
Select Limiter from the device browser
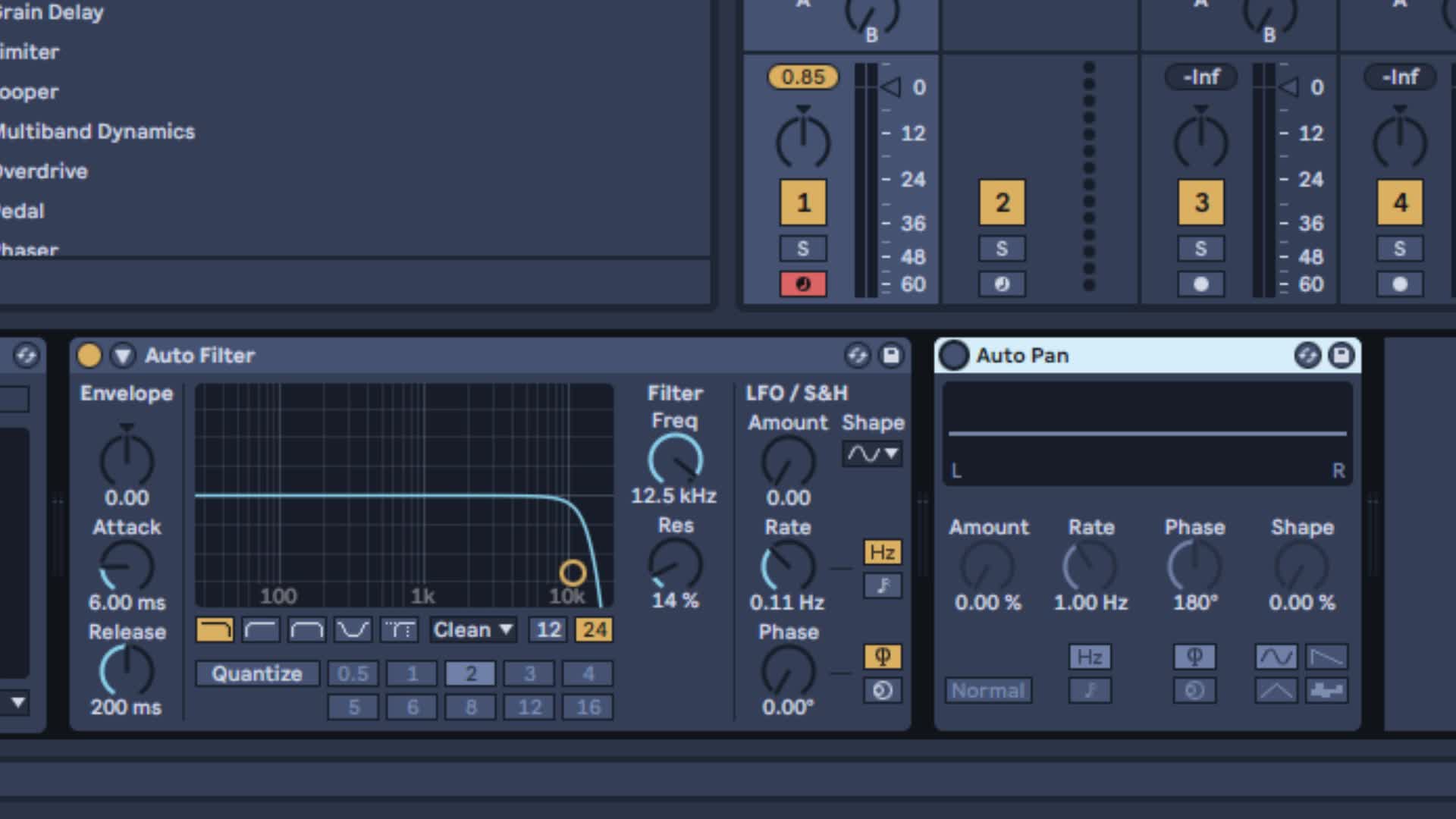click(30, 52)
